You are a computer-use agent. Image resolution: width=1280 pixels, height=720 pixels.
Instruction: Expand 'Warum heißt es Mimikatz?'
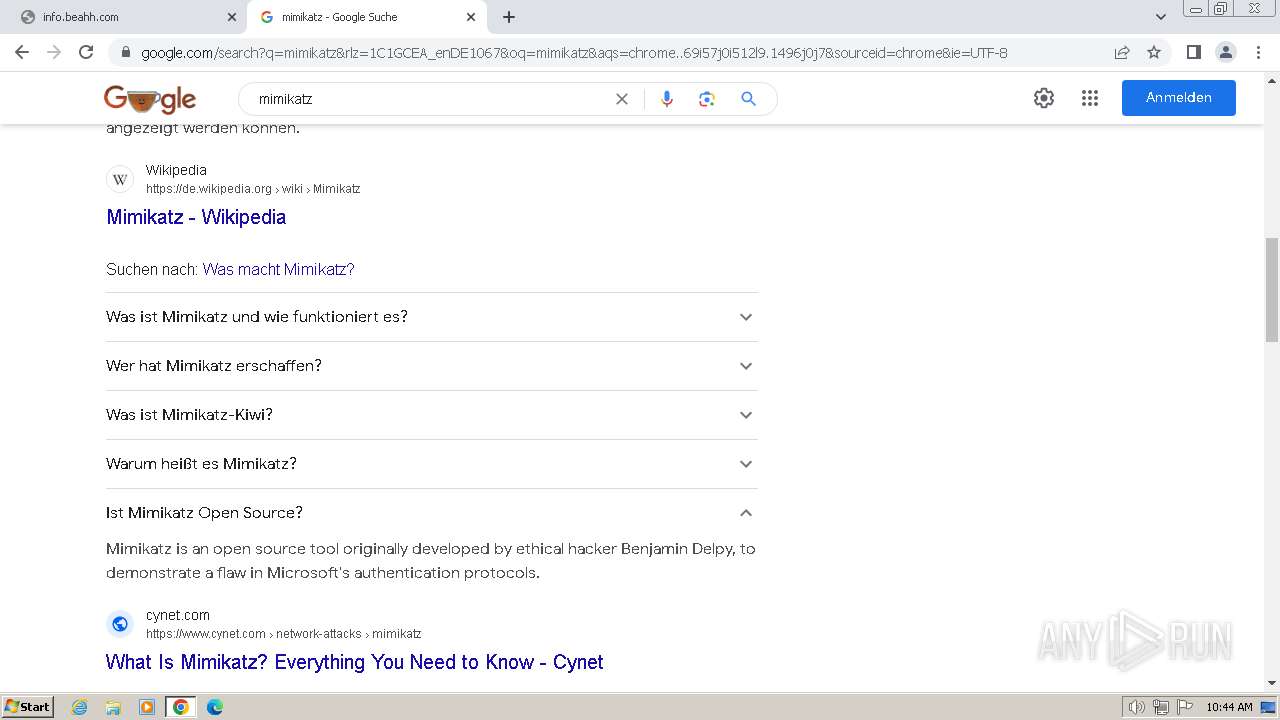(431, 464)
